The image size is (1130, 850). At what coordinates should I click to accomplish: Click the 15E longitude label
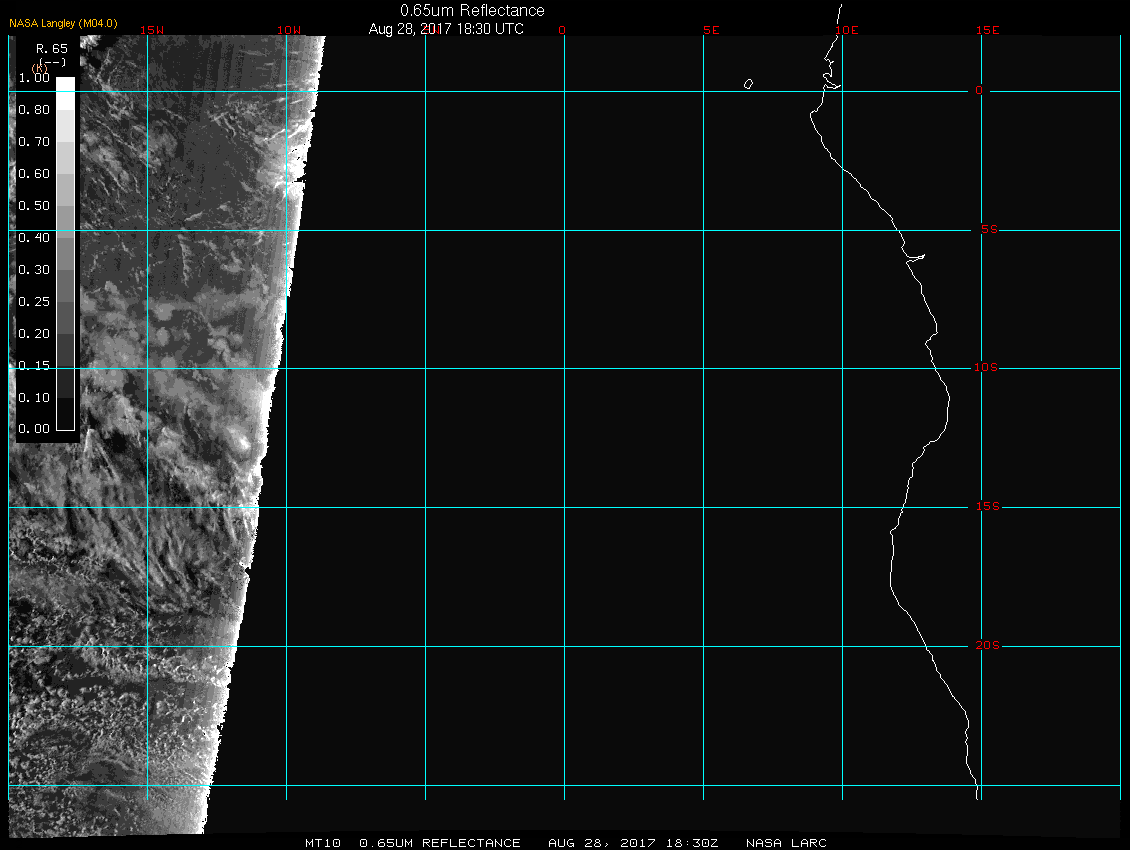(x=988, y=30)
